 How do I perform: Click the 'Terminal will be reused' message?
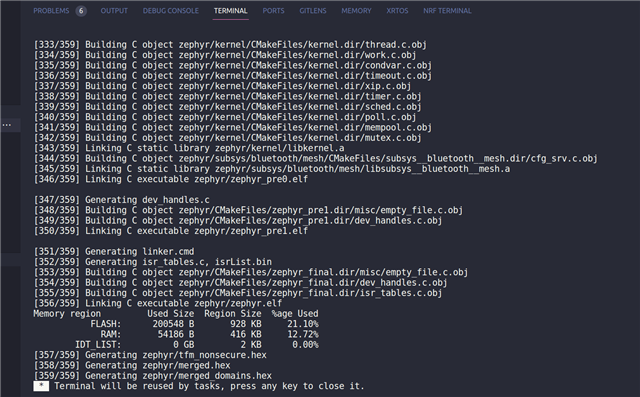[209, 386]
